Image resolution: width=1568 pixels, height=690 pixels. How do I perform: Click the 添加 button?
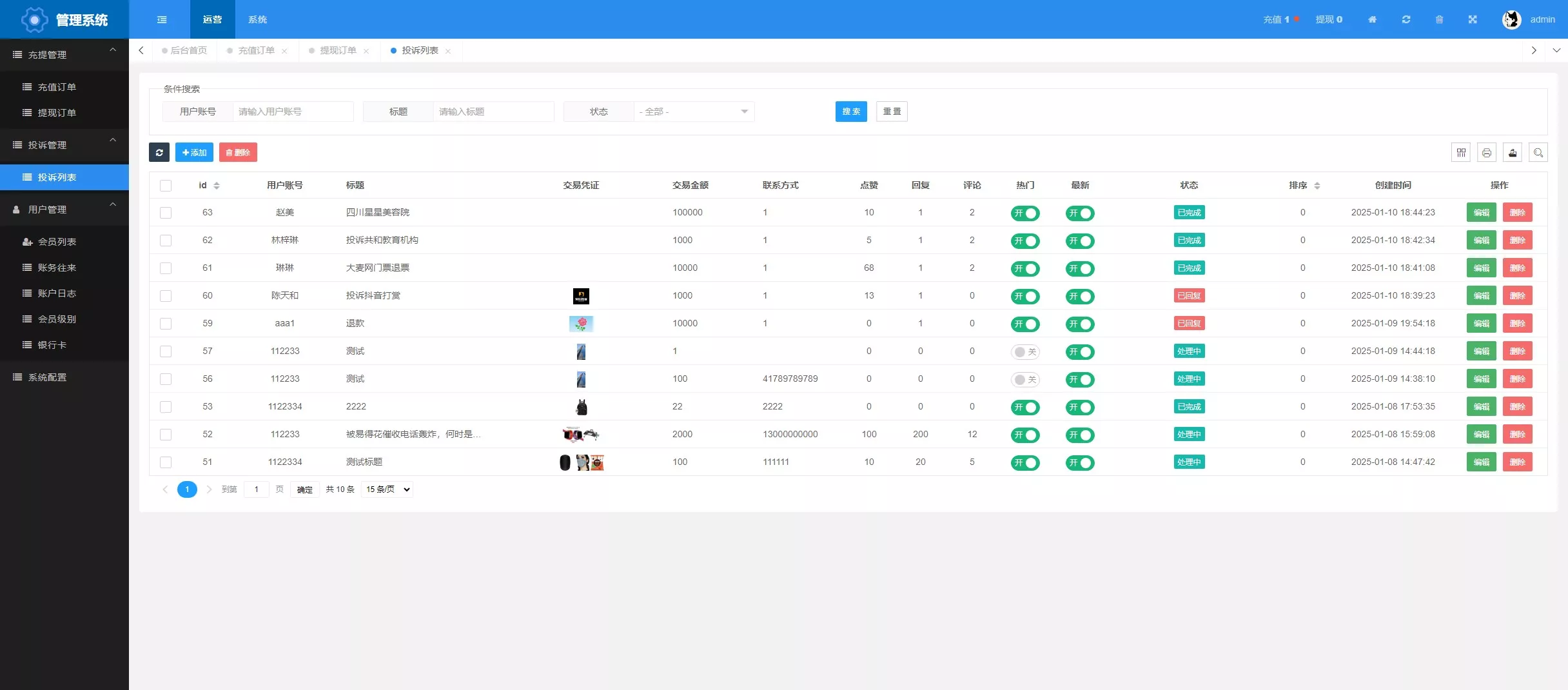194,152
